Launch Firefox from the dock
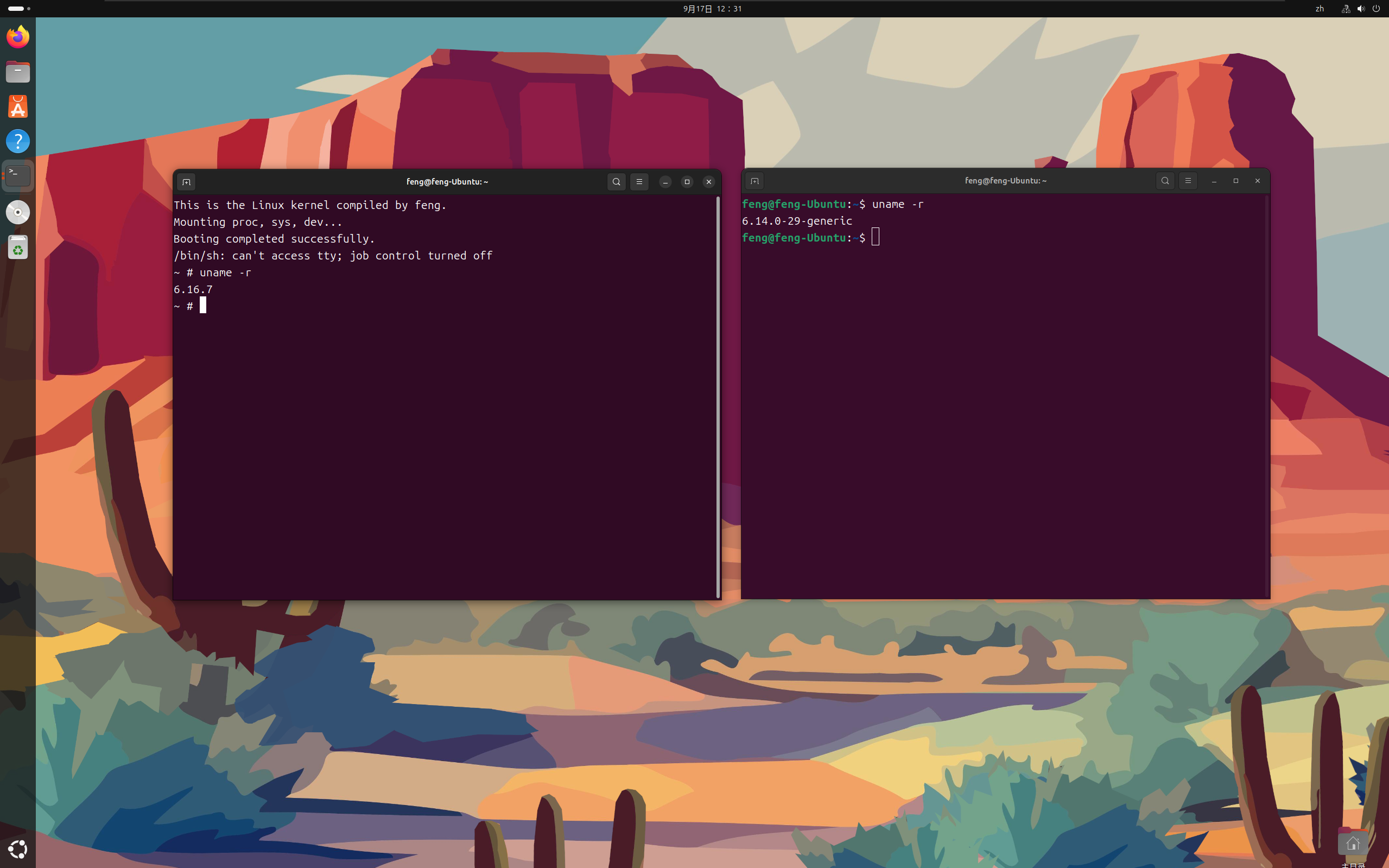Image resolution: width=1389 pixels, height=868 pixels. [18, 37]
